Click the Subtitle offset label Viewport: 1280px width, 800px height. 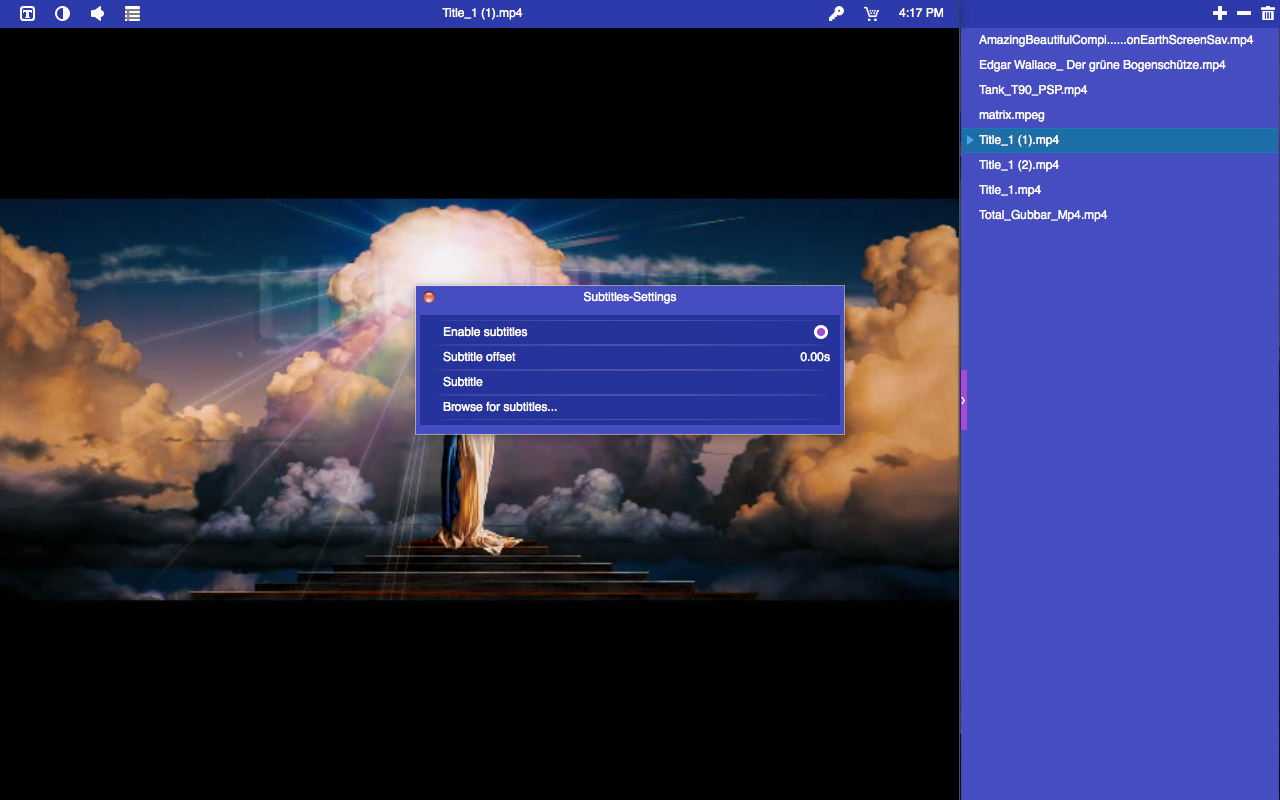479,357
